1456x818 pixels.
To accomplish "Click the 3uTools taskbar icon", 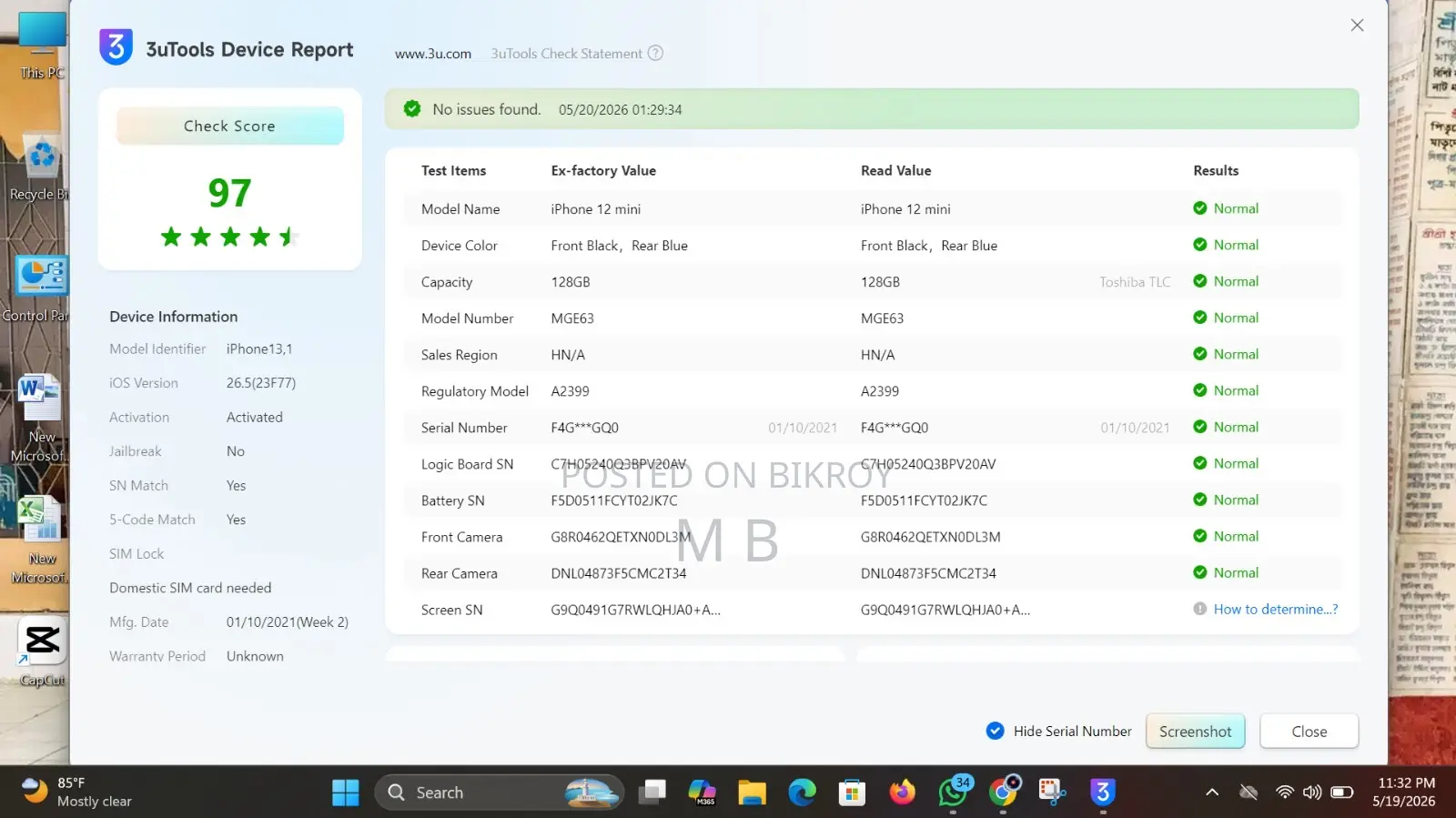I will pyautogui.click(x=1103, y=793).
